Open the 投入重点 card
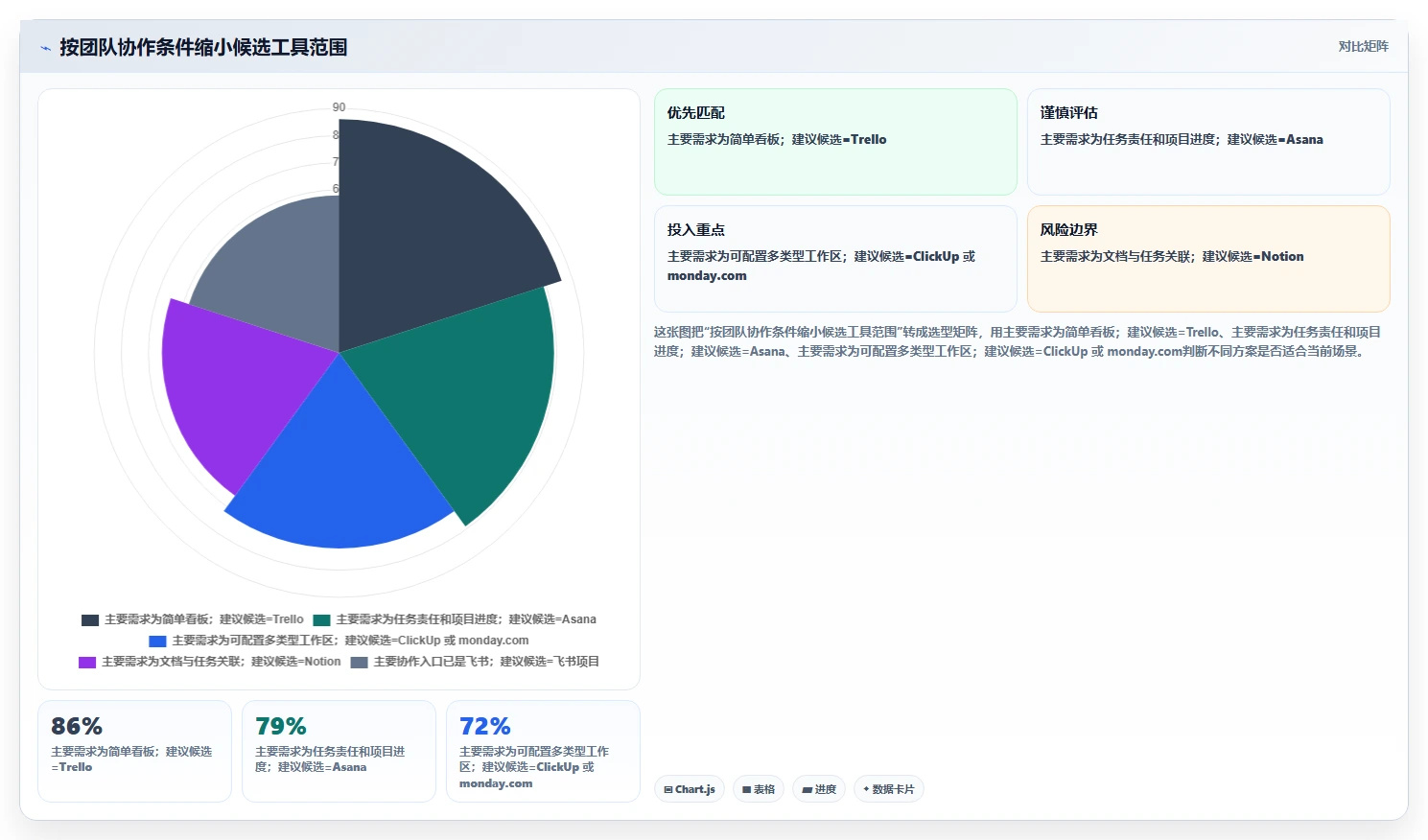 835,259
